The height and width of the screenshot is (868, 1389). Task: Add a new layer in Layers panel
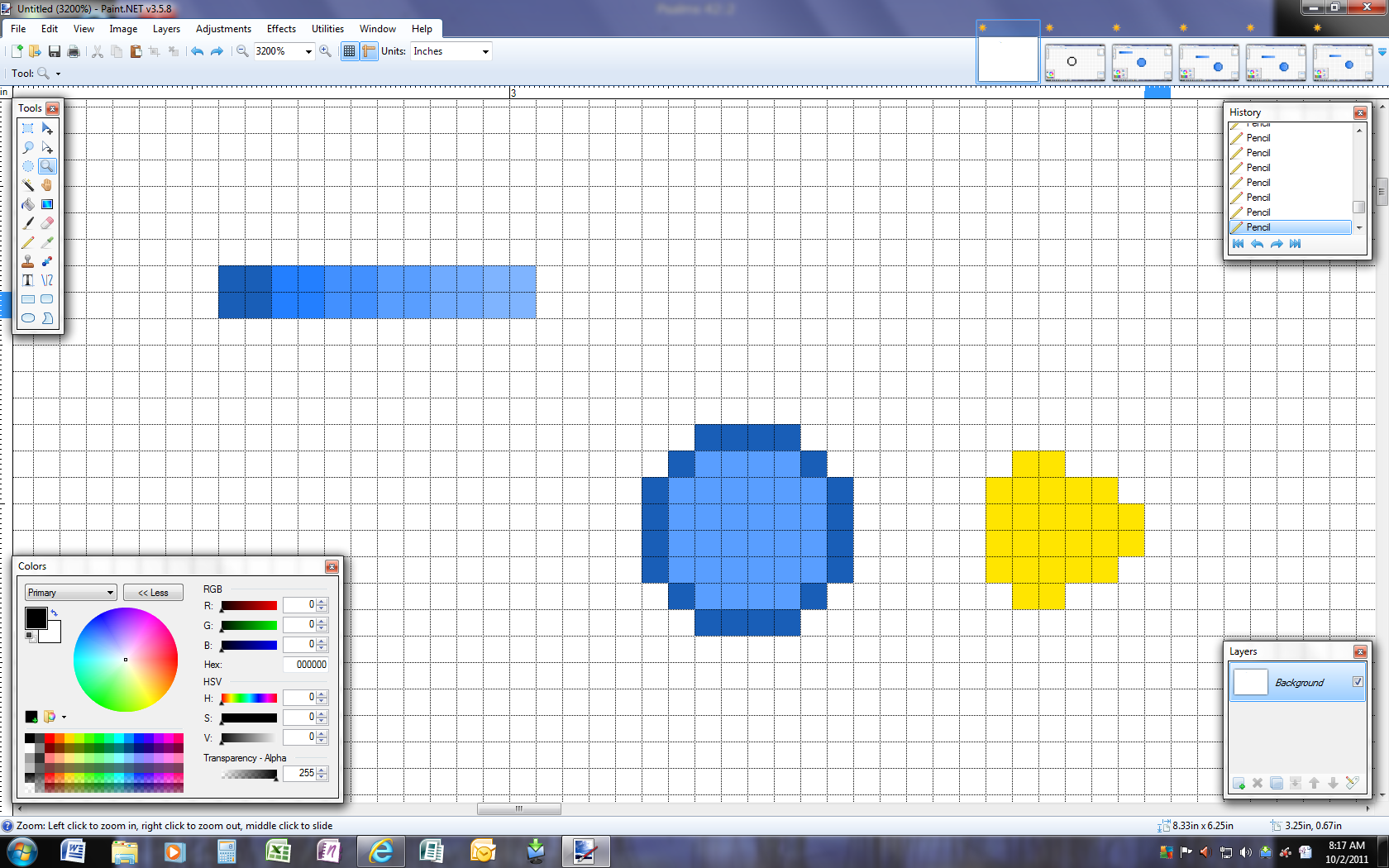click(x=1239, y=783)
